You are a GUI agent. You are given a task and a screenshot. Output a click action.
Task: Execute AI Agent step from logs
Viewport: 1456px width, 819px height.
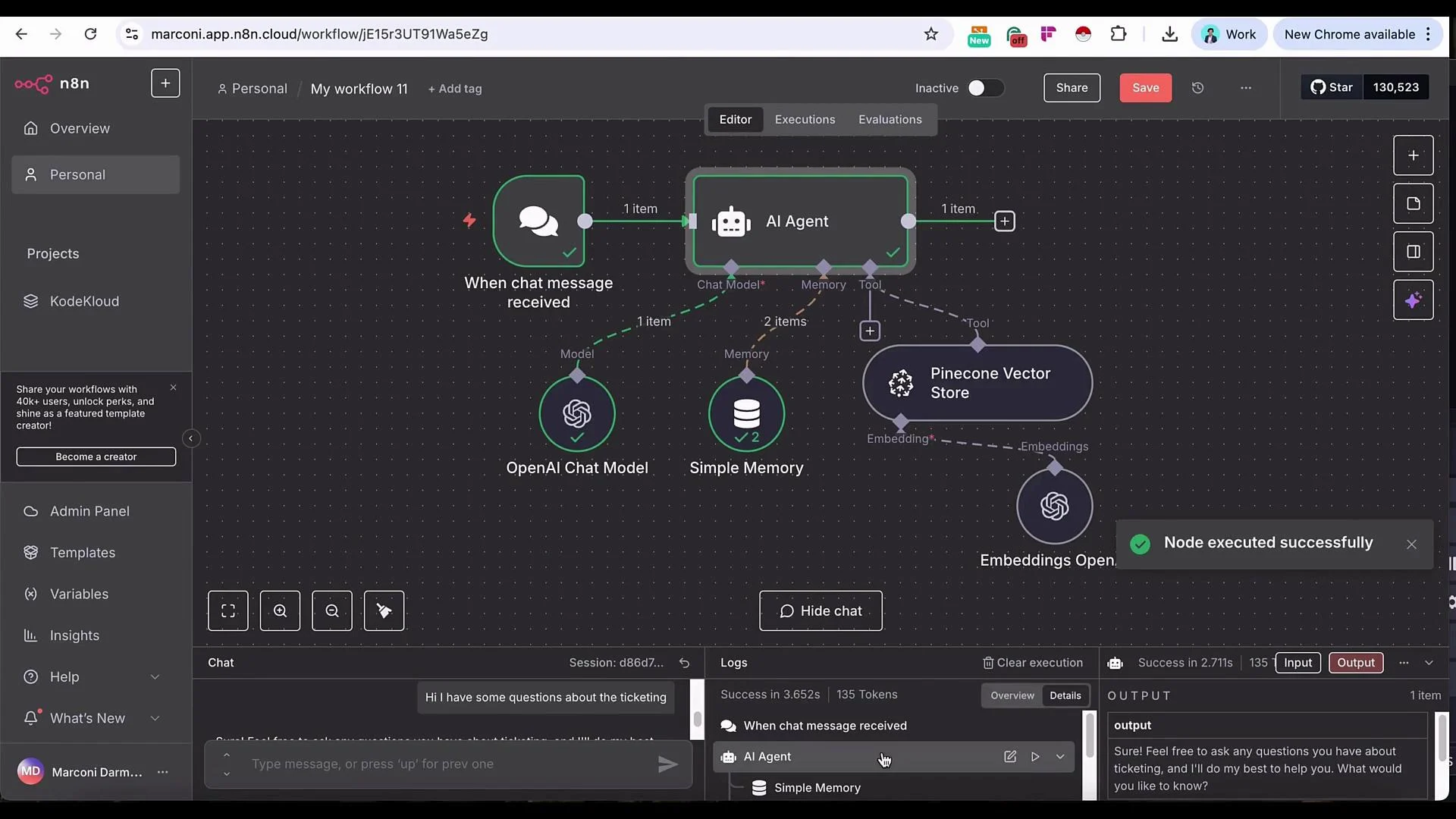pos(1035,757)
